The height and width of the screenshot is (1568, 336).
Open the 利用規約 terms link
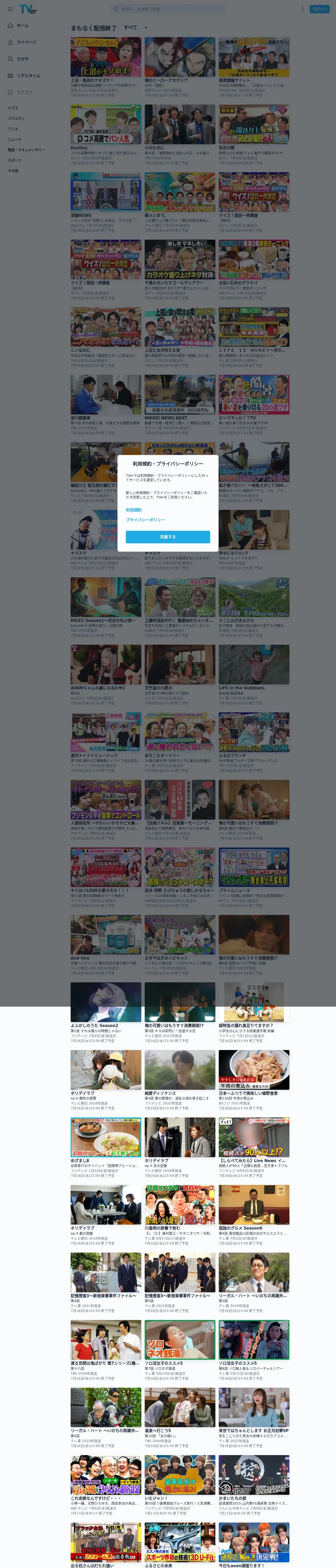click(x=133, y=510)
